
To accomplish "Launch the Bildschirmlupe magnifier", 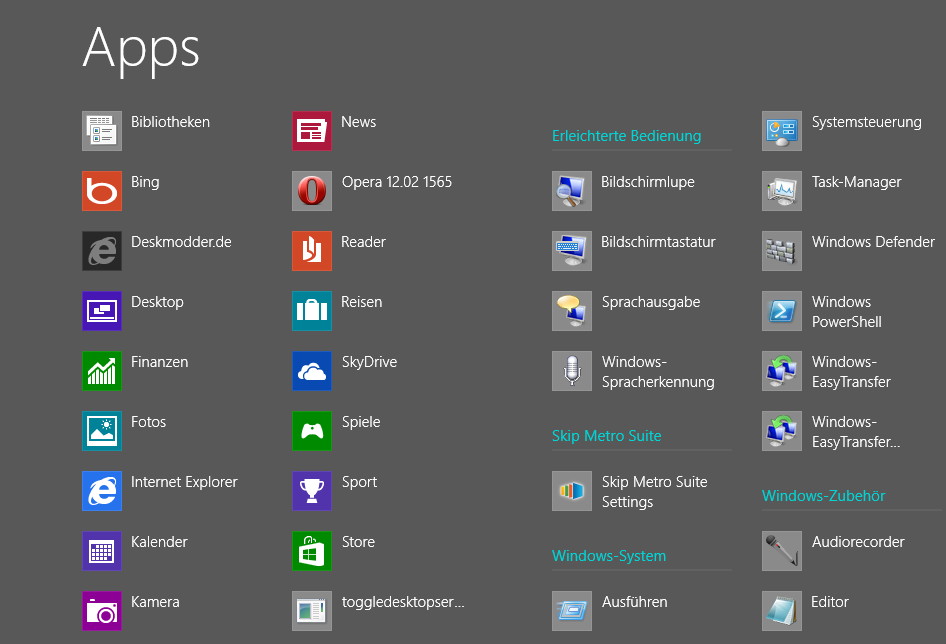I will tap(572, 191).
